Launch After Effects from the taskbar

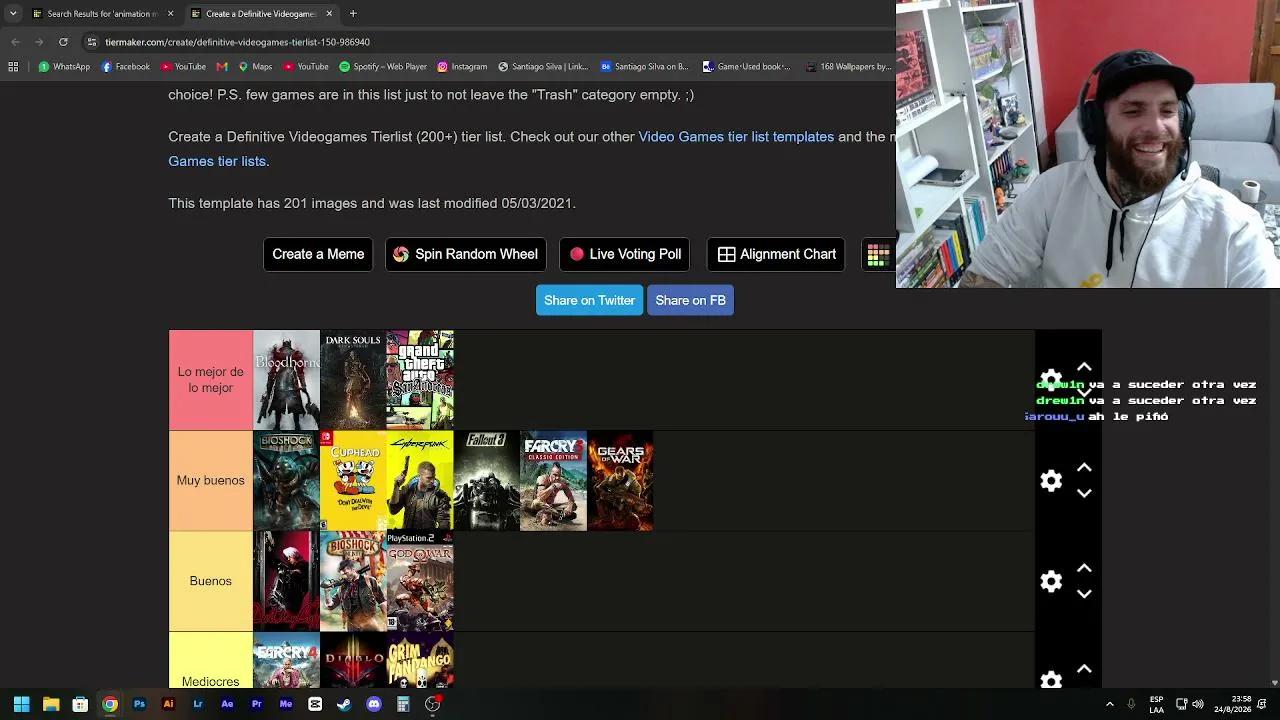227,704
